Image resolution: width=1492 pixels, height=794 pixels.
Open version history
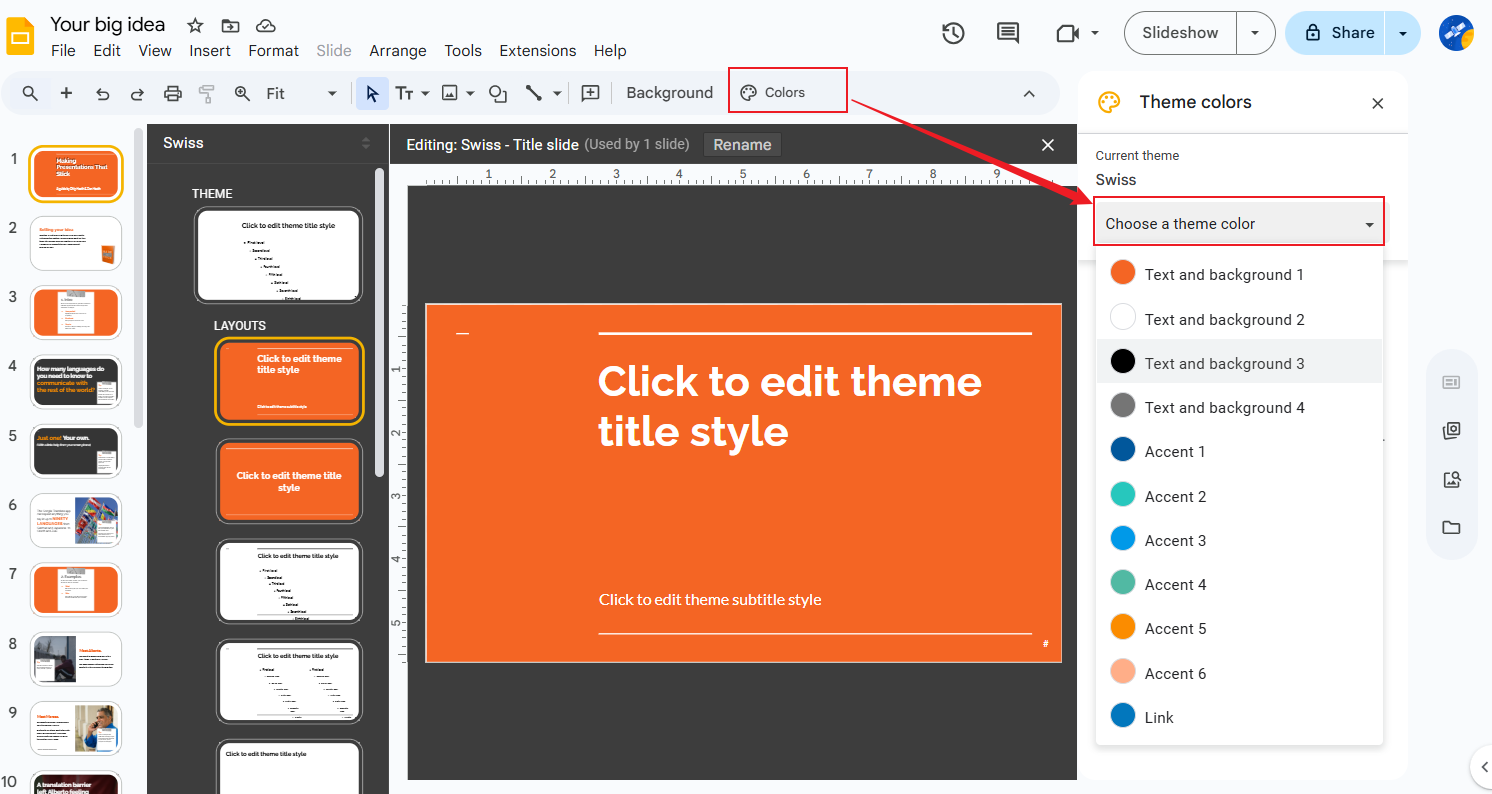coord(953,33)
